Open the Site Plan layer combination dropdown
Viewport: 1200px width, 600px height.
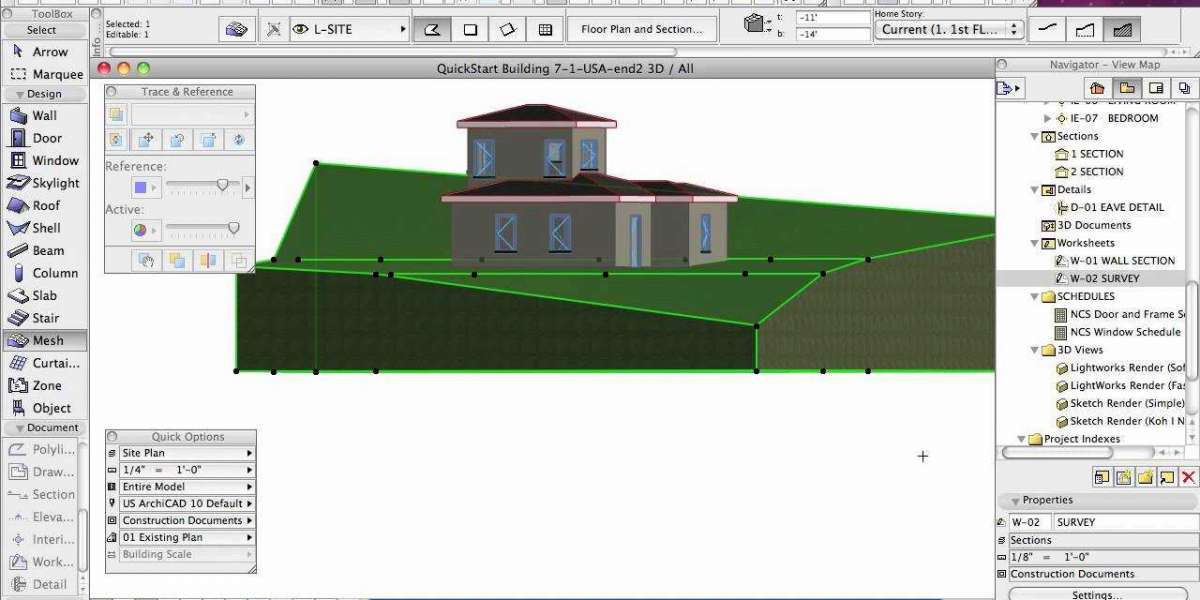tap(187, 453)
